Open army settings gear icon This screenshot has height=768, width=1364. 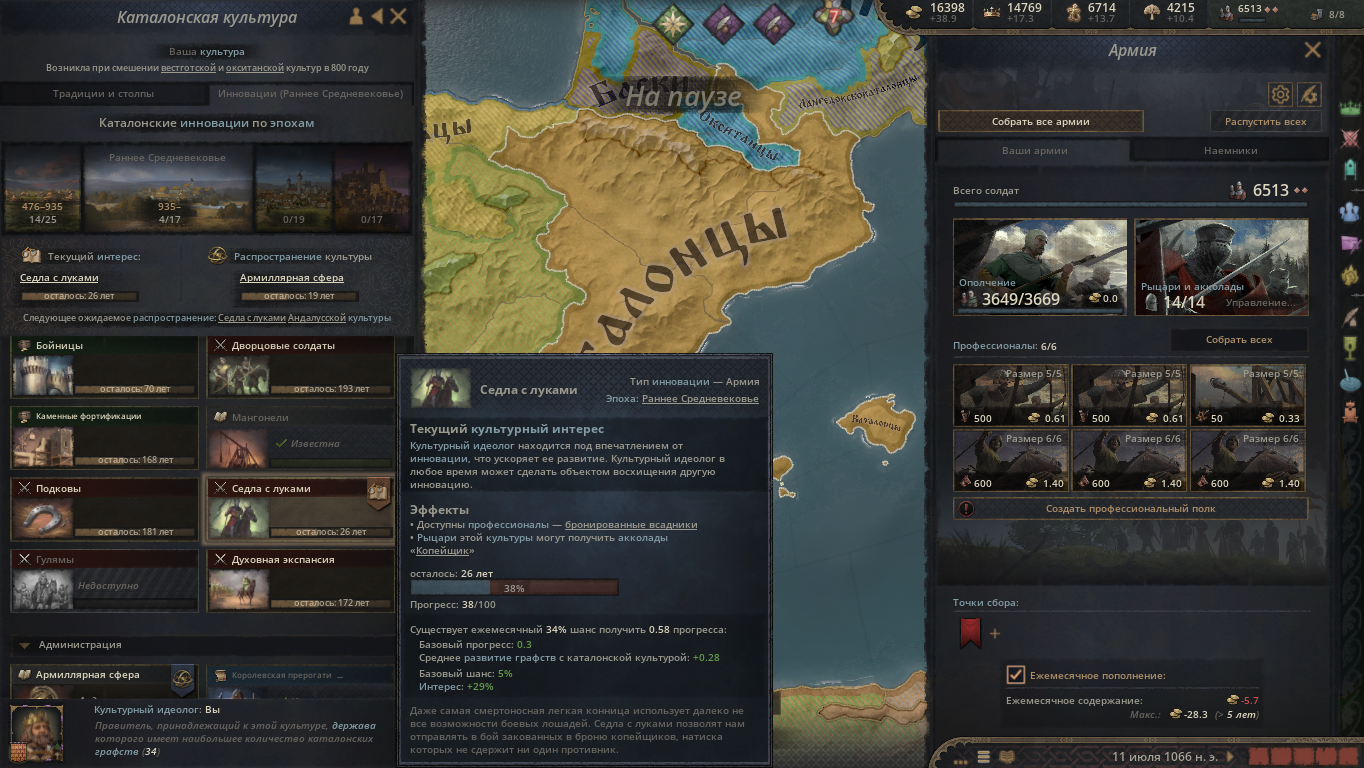(x=1280, y=94)
